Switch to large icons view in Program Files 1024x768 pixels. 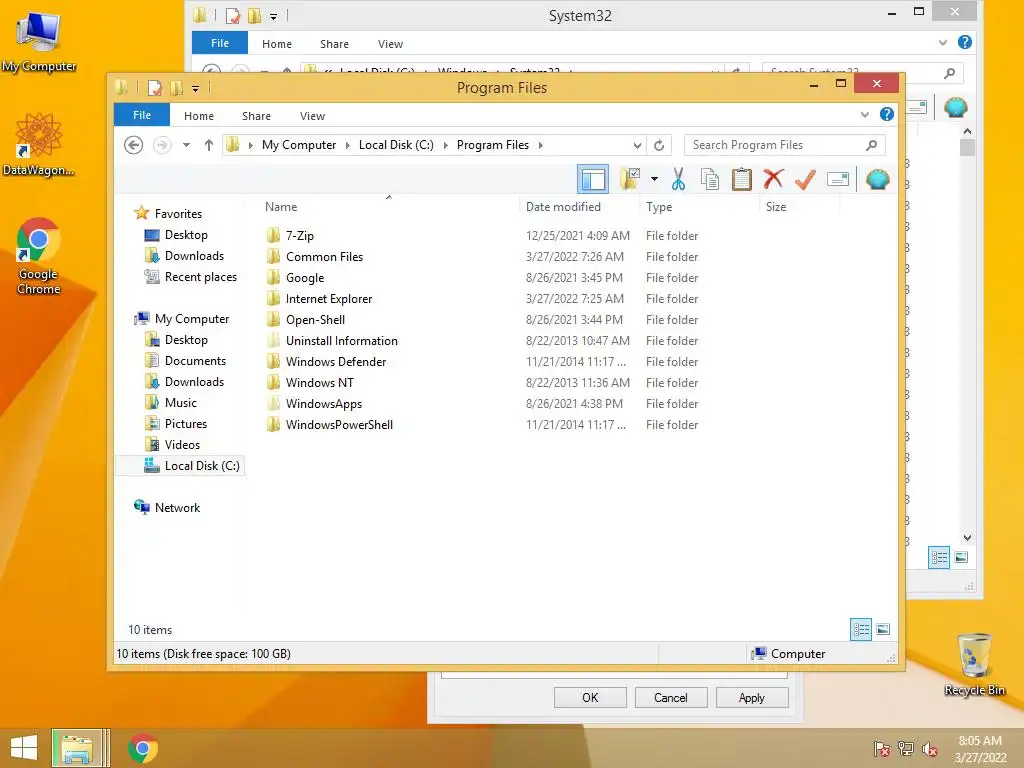pos(883,630)
